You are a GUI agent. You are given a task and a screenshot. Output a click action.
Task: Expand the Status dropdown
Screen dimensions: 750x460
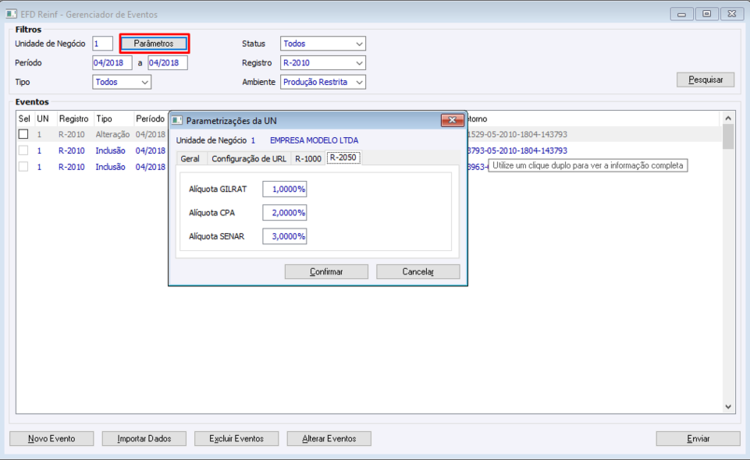pos(359,44)
